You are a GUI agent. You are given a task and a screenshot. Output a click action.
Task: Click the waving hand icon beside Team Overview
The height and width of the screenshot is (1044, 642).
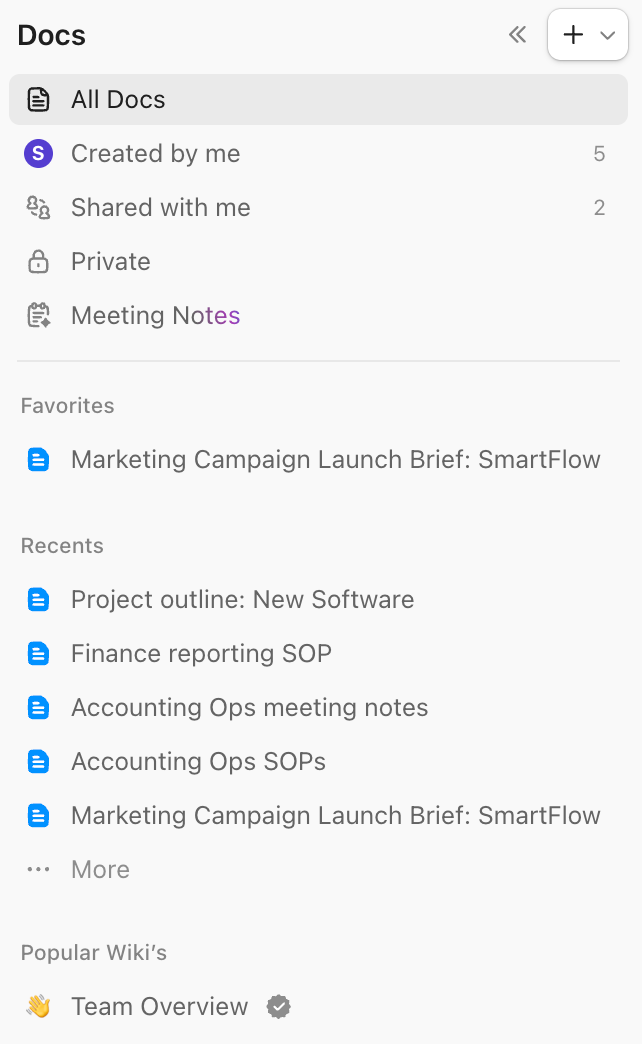pos(38,1006)
